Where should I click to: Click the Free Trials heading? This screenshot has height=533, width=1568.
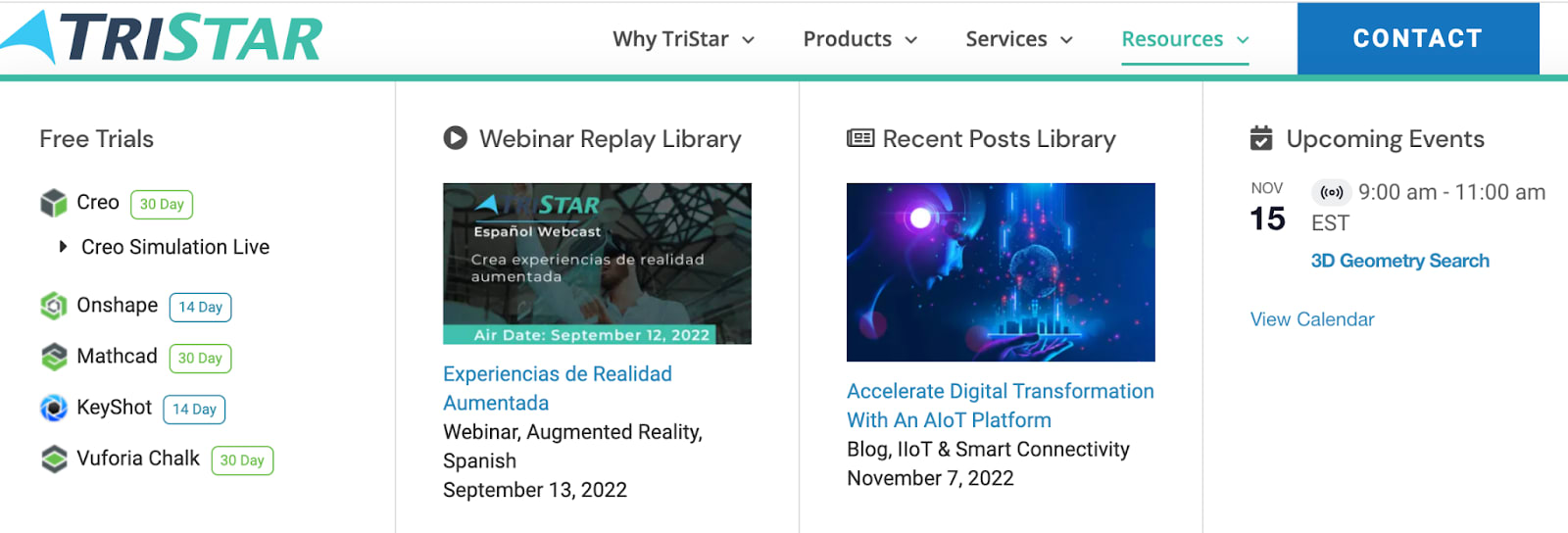pyautogui.click(x=97, y=138)
